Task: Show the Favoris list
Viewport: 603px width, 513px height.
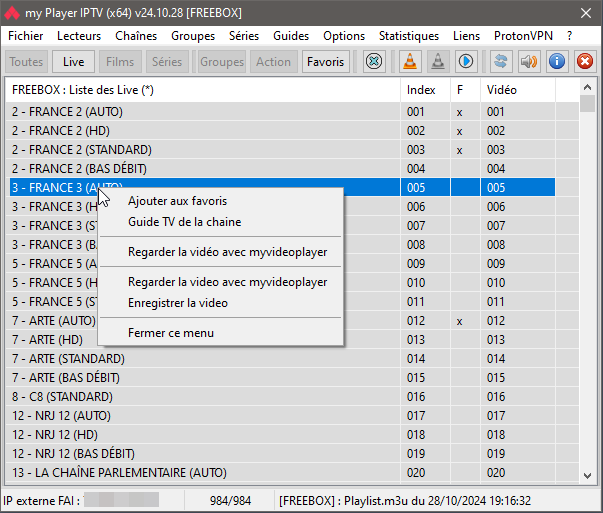Action: click(325, 62)
